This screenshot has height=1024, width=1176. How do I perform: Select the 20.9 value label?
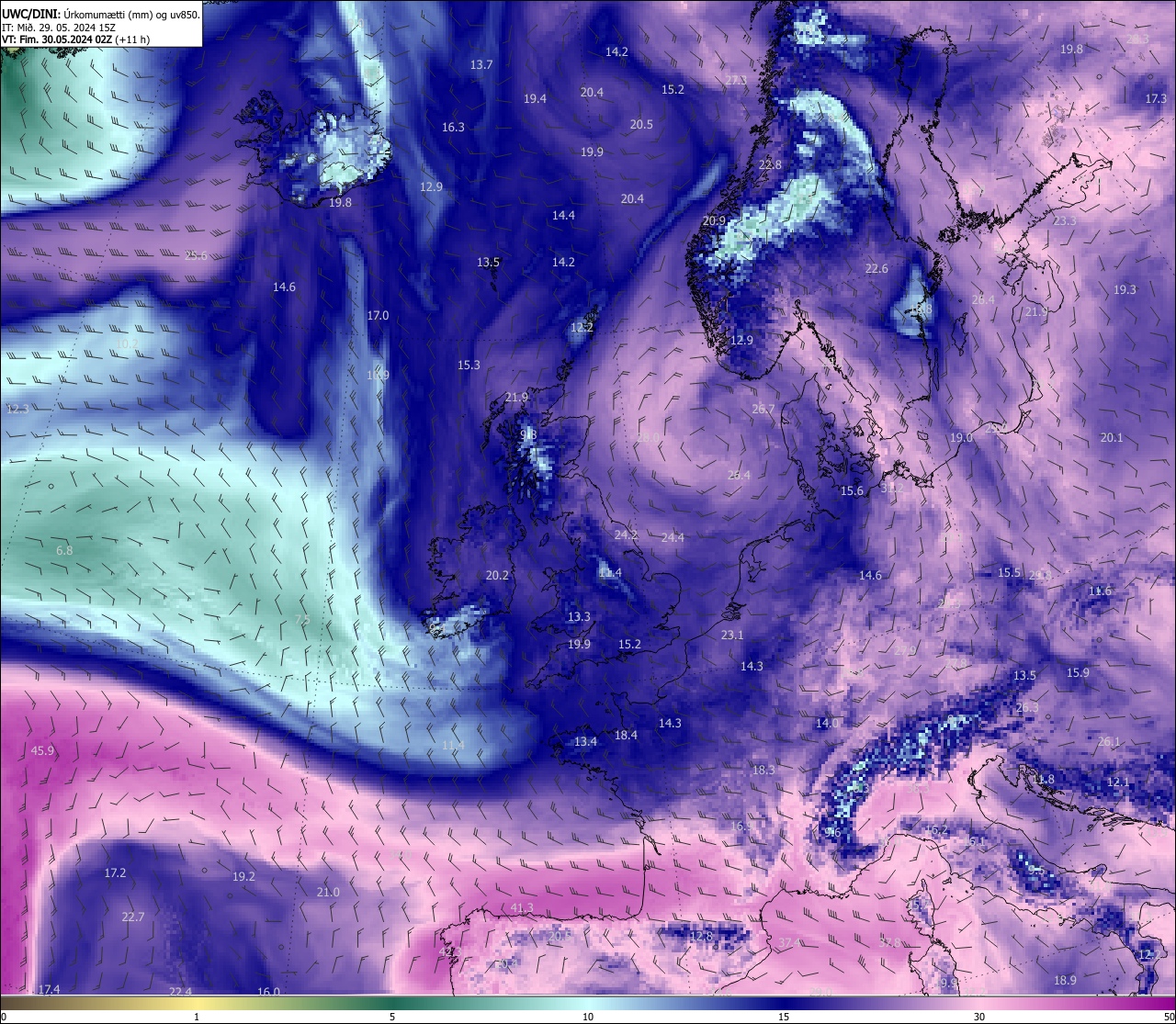click(x=714, y=220)
